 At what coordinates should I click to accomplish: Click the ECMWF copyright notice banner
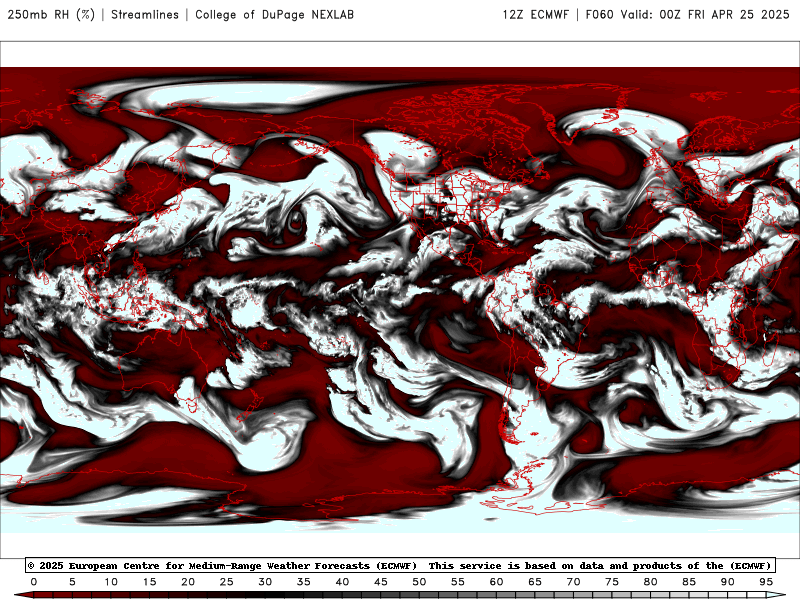400,565
